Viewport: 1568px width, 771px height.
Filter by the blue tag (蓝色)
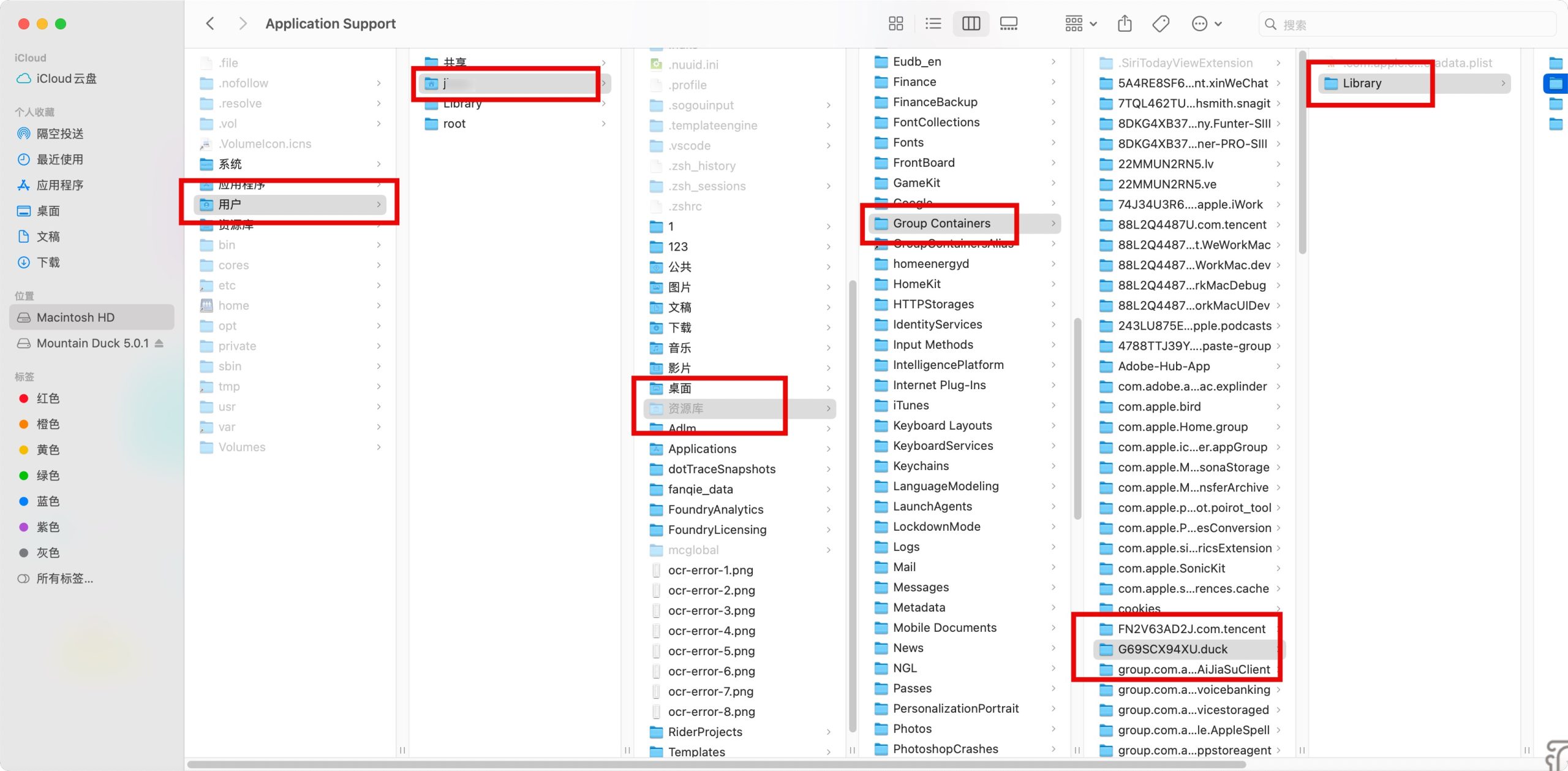[48, 501]
